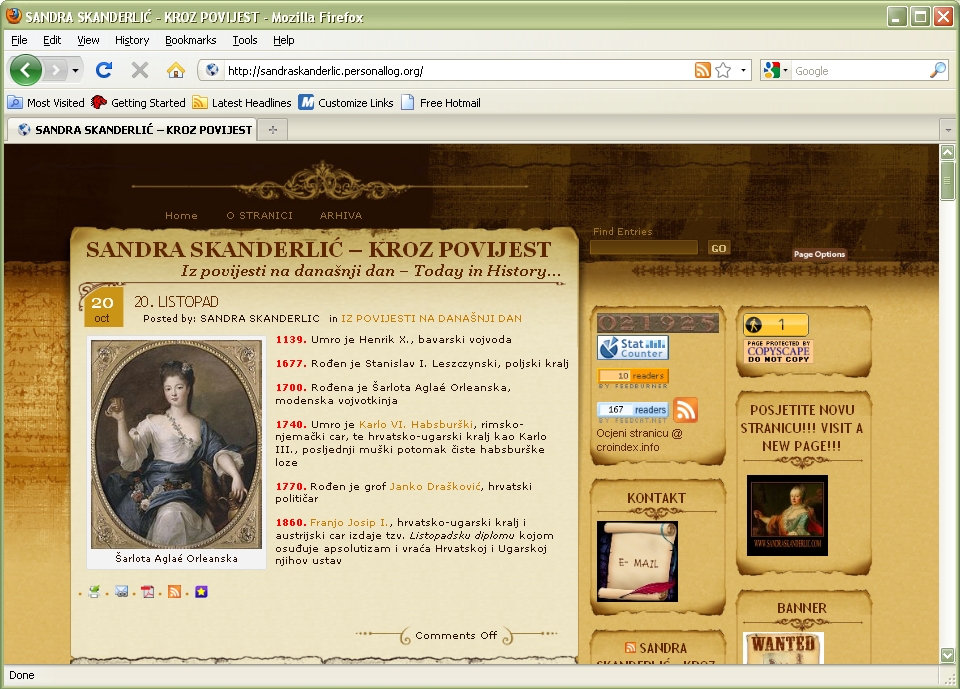Focus the Google search box
This screenshot has width=960, height=689.
click(860, 70)
